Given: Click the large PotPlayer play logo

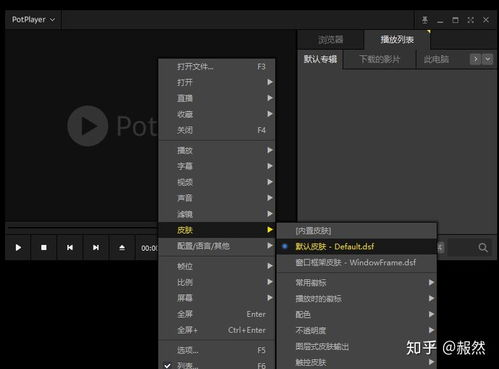Looking at the screenshot, I should [88, 126].
